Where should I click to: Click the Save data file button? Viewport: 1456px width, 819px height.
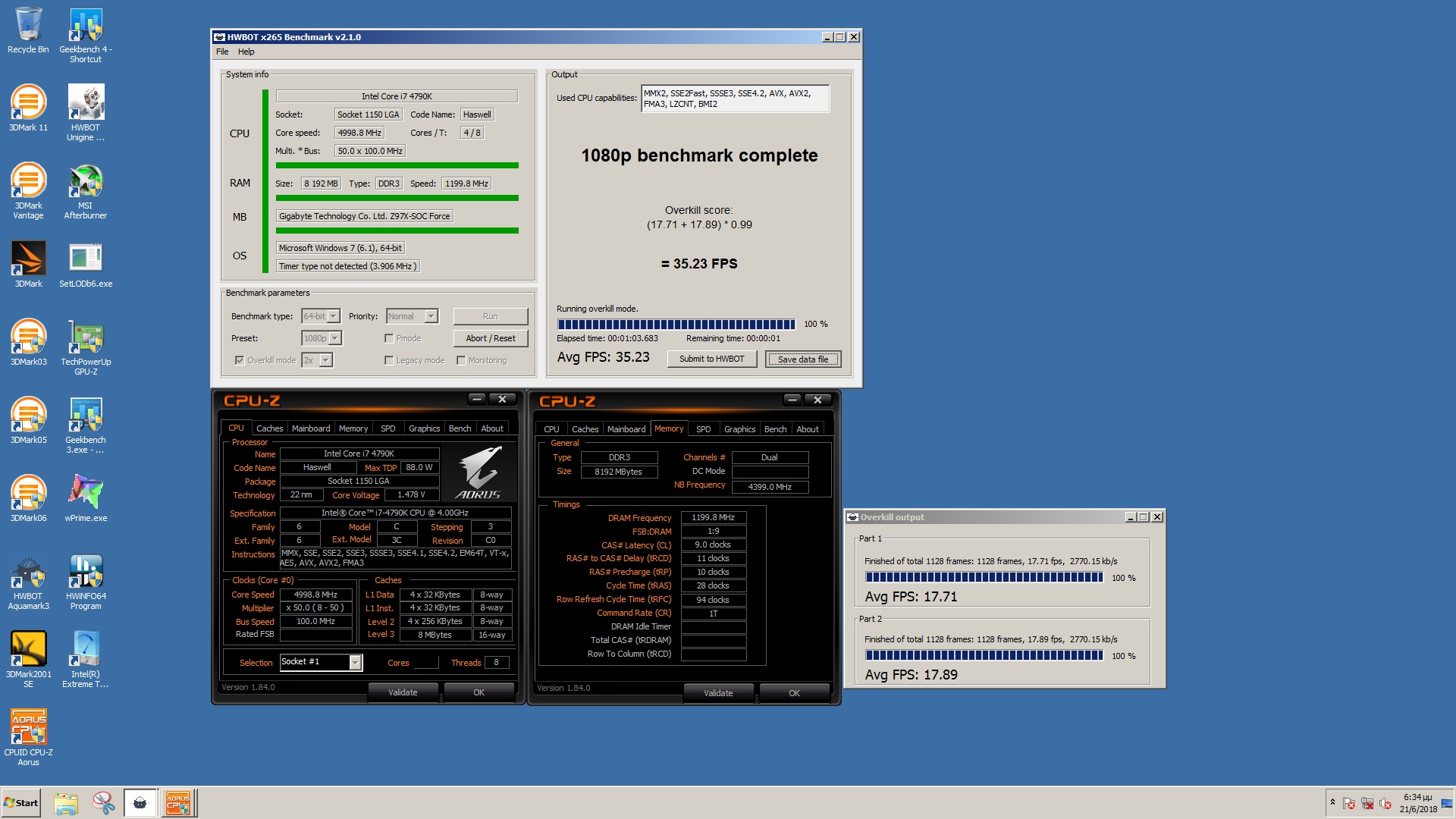[x=803, y=359]
